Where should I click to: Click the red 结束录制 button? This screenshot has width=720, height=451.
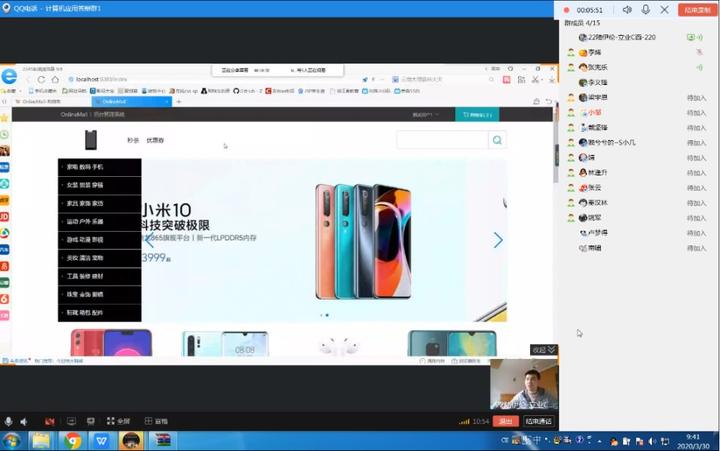tap(697, 9)
